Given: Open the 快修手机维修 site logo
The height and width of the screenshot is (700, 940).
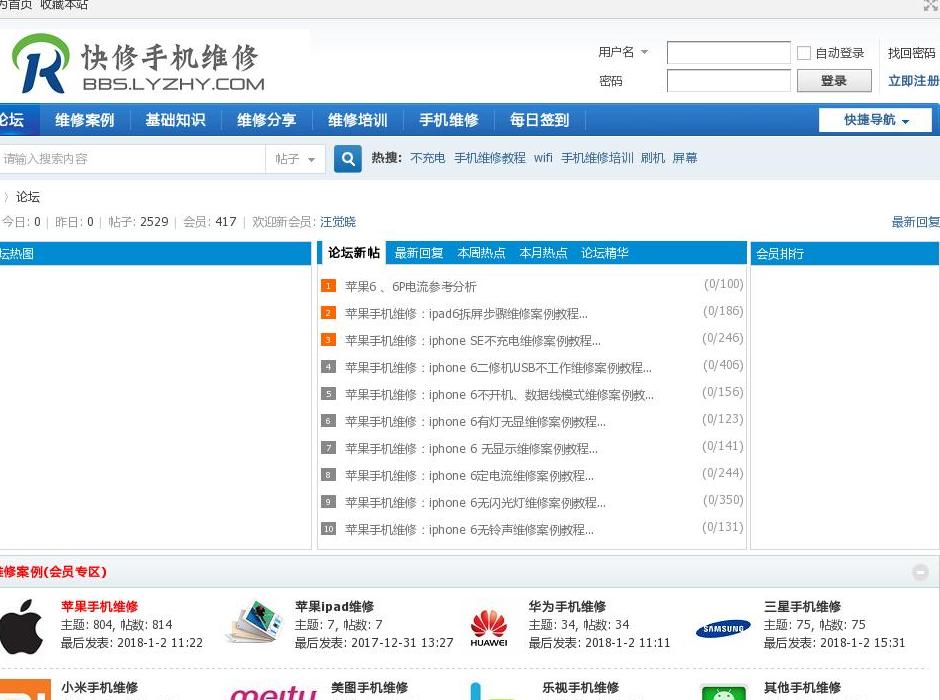Looking at the screenshot, I should [138, 64].
